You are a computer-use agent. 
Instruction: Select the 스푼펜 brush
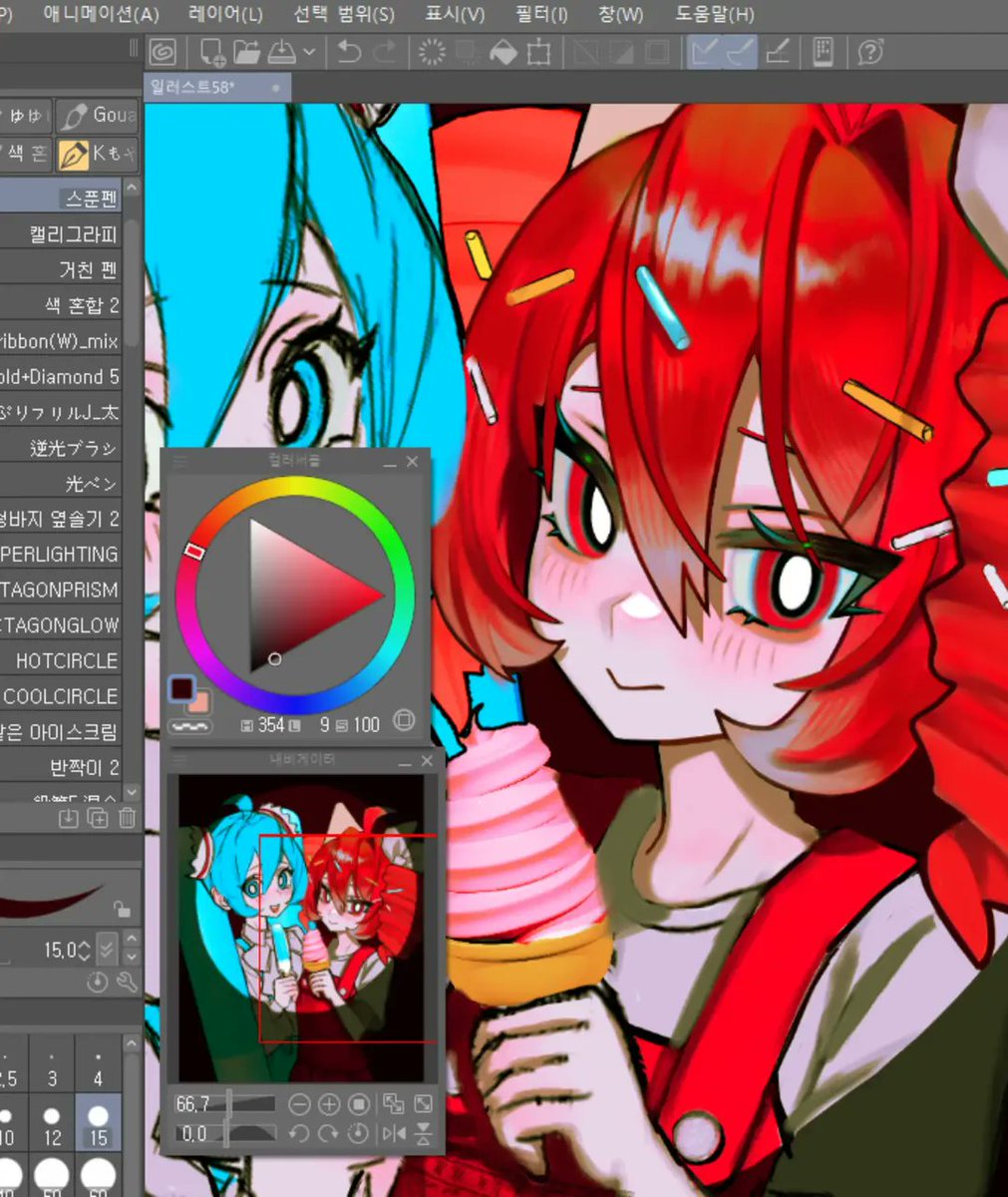point(61,198)
